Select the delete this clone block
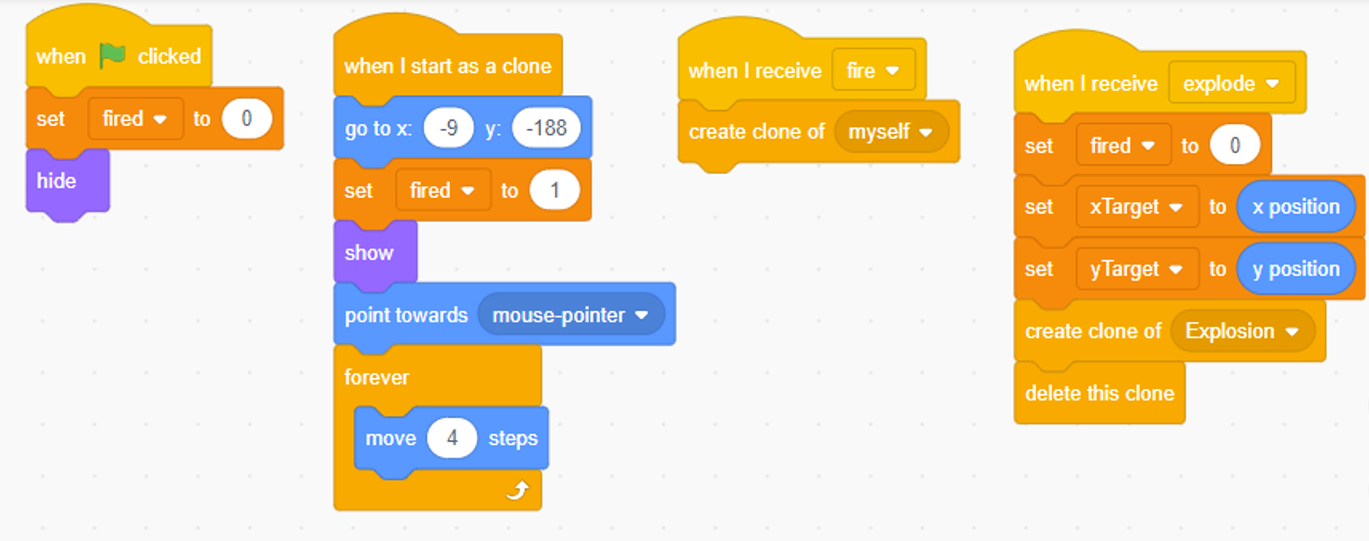Viewport: 1369px width, 541px height. tap(1099, 393)
